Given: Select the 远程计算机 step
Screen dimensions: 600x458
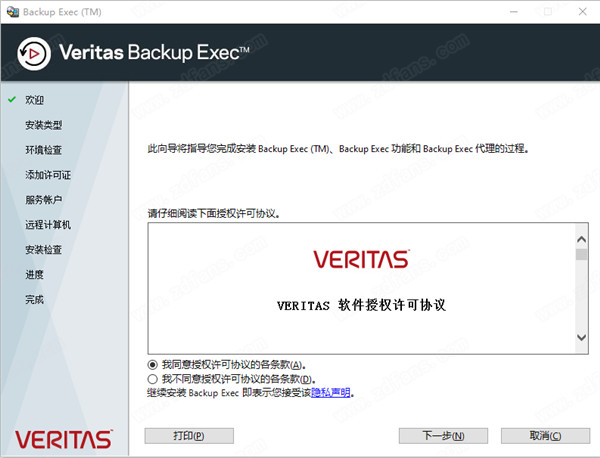Looking at the screenshot, I should tap(48, 225).
